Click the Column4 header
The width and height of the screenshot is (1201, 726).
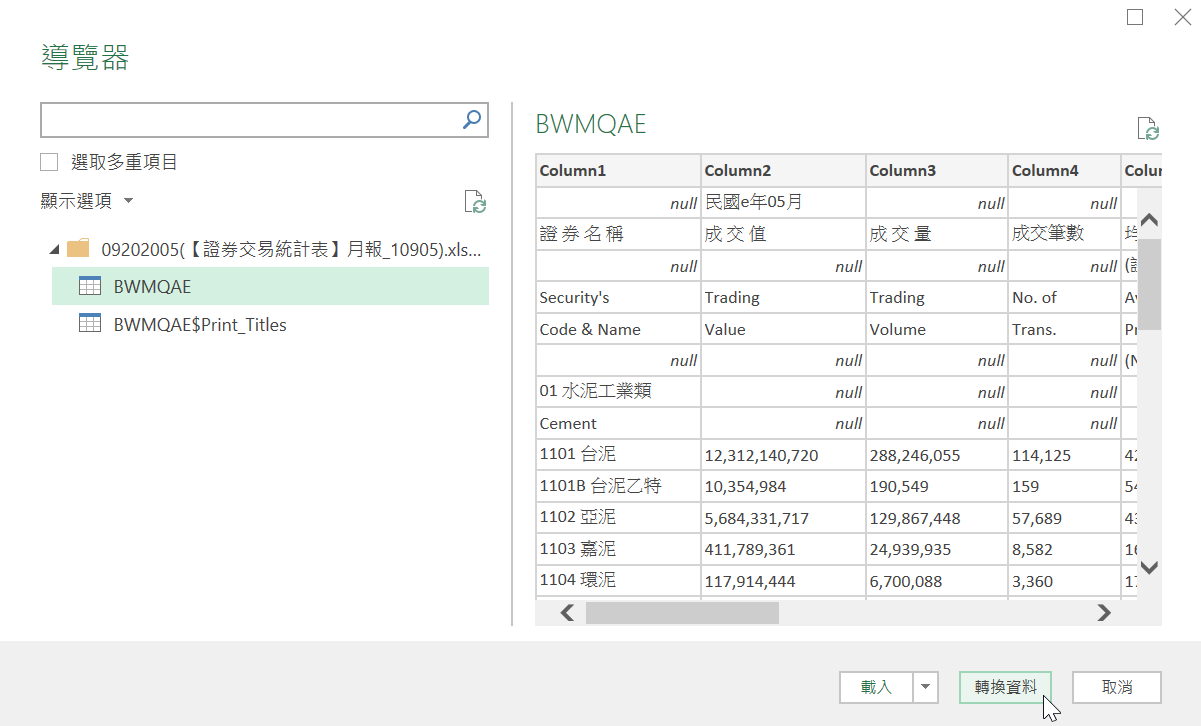[x=1065, y=171]
